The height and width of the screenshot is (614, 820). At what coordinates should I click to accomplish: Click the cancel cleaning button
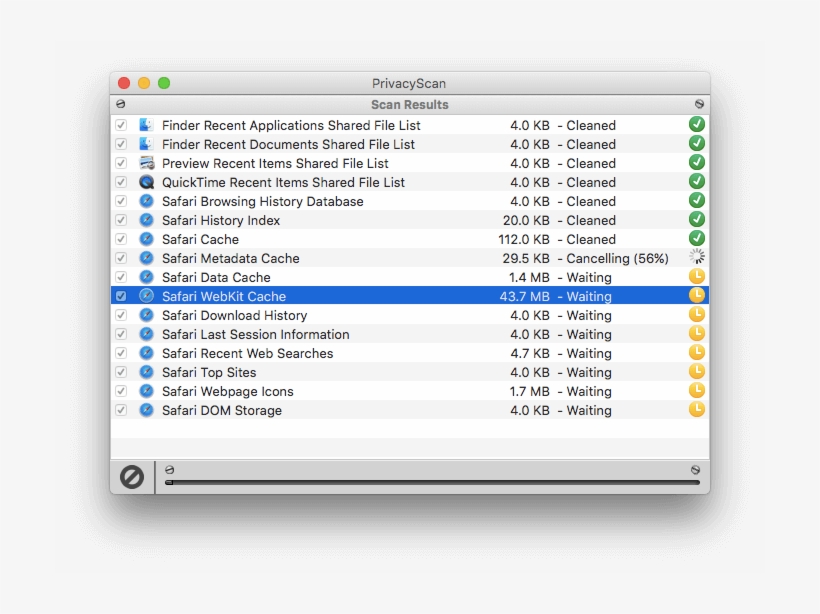pyautogui.click(x=132, y=477)
